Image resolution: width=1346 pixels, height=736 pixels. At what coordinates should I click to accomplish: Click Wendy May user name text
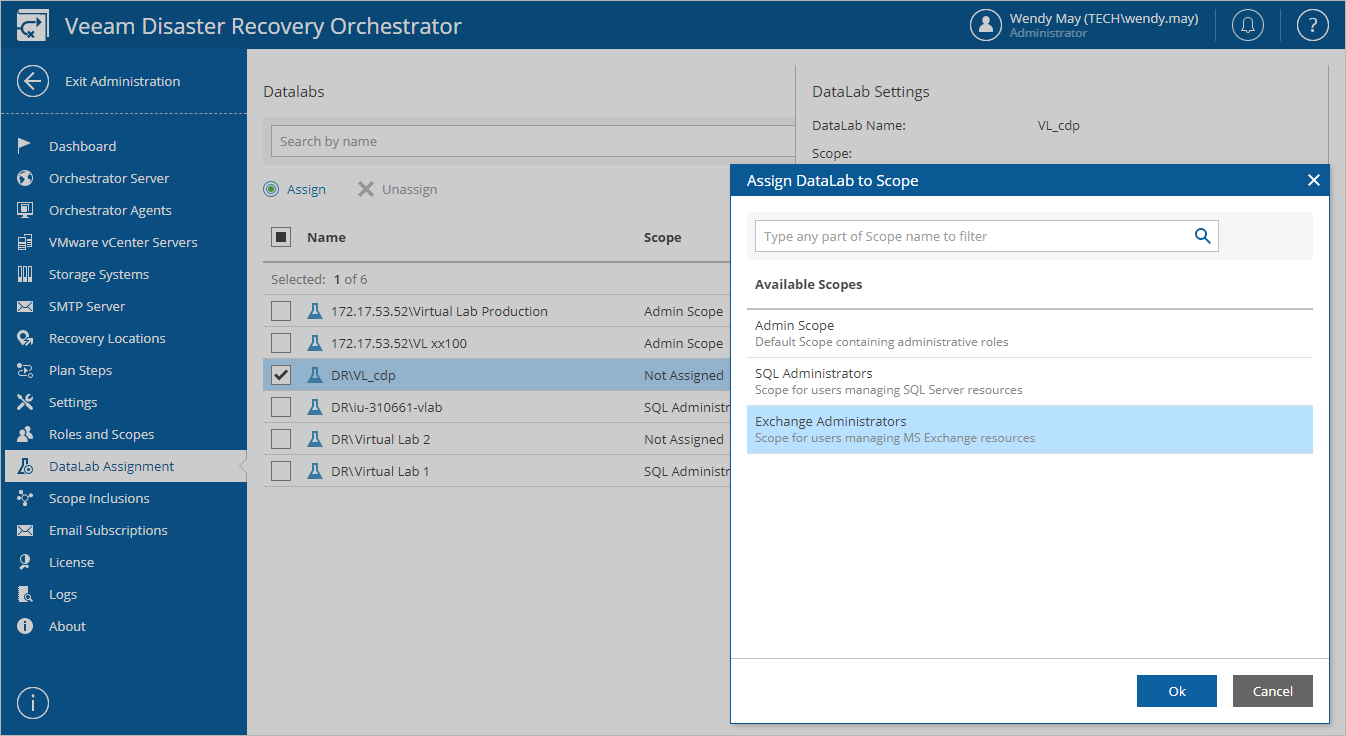click(1104, 18)
